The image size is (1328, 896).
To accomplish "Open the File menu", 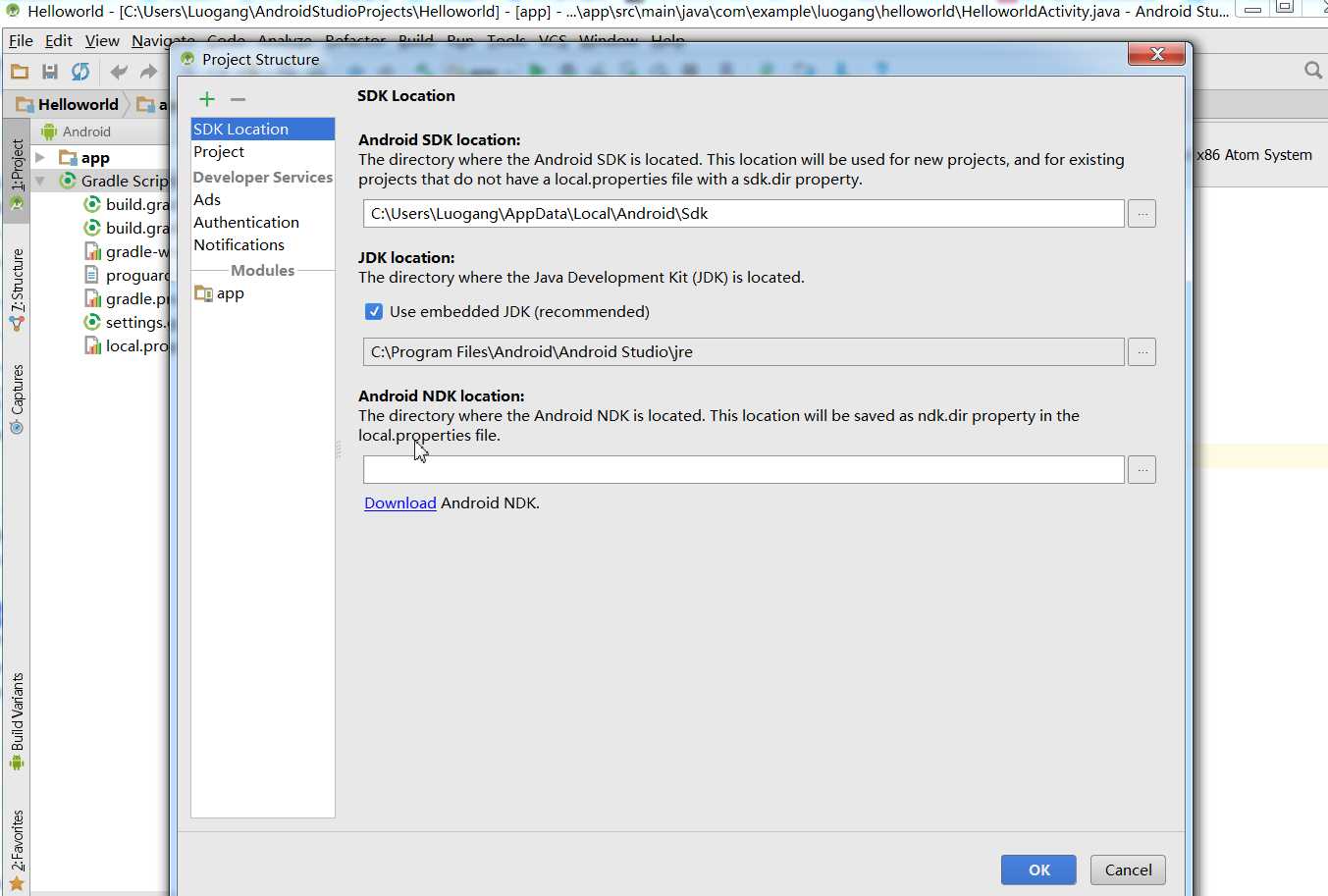I will (21, 41).
